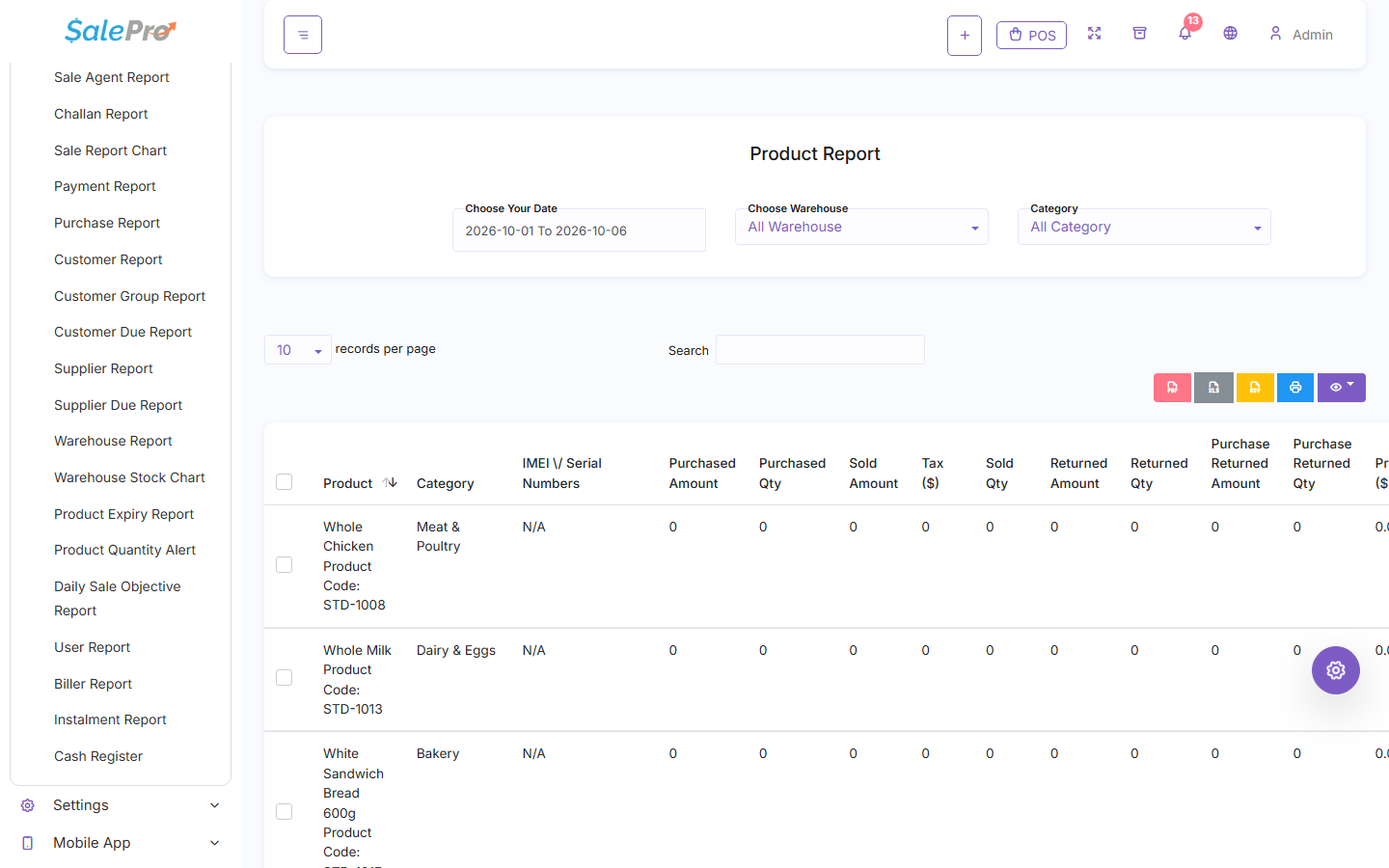
Task: Print the product report
Action: [x=1295, y=388]
